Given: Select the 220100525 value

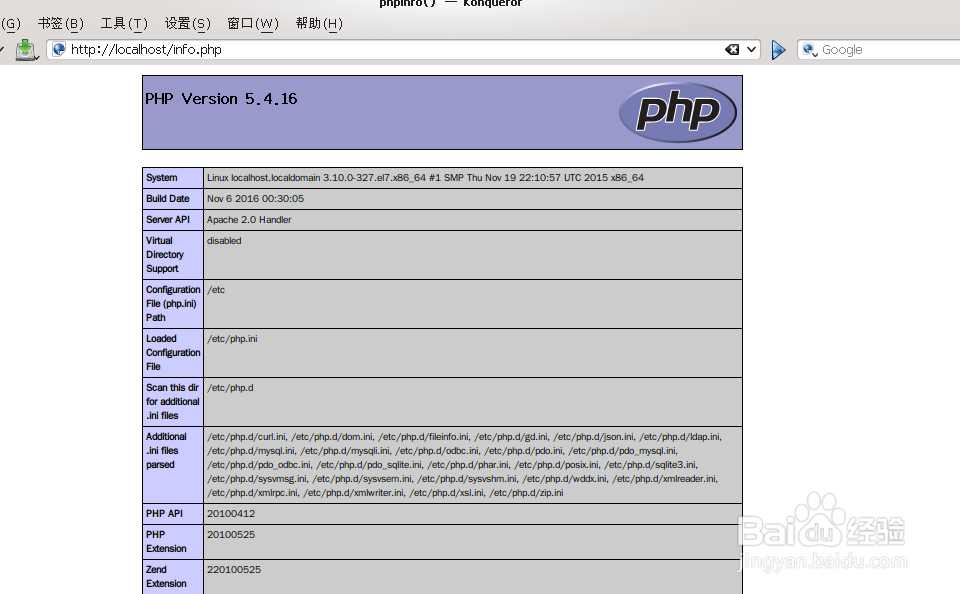Looking at the screenshot, I should (234, 570).
